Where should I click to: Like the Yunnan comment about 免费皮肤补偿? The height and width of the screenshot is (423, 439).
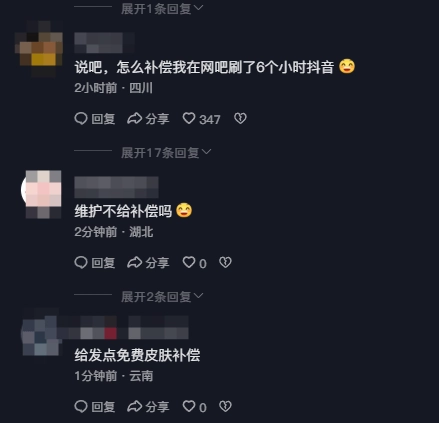pos(189,406)
